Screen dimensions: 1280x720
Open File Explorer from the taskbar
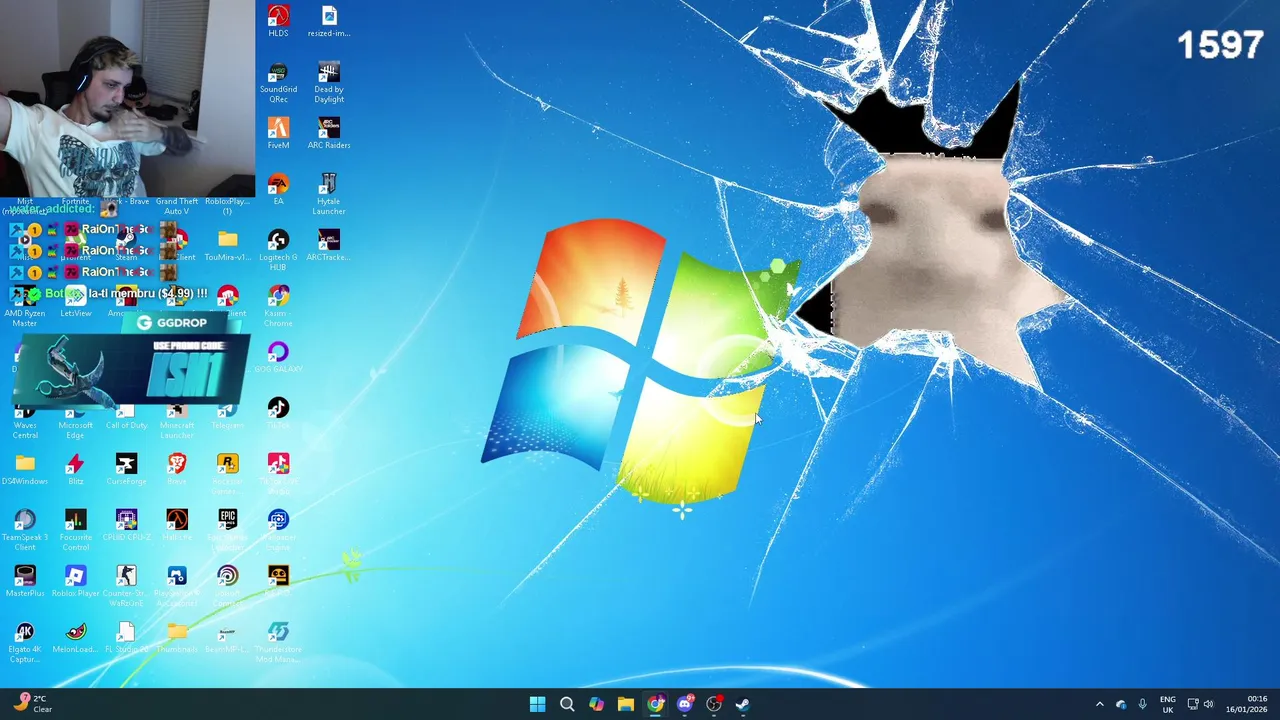625,704
